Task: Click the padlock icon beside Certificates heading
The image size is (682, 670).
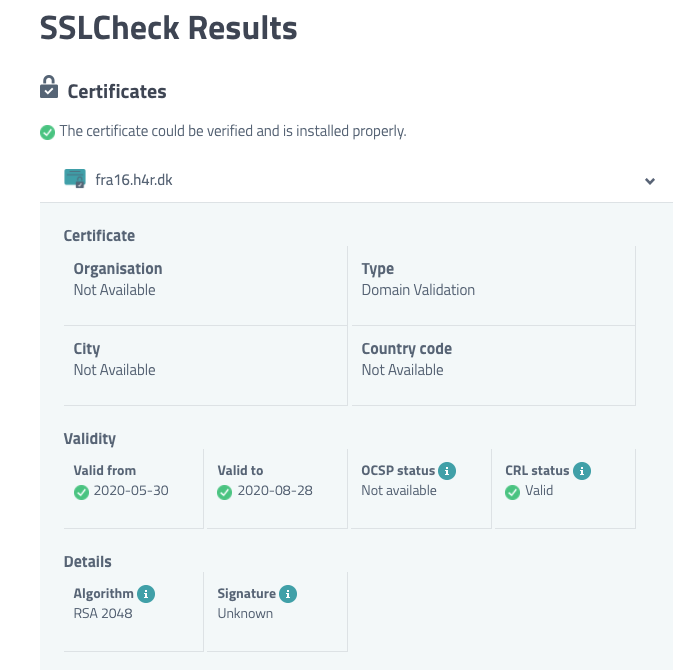Action: (49, 89)
